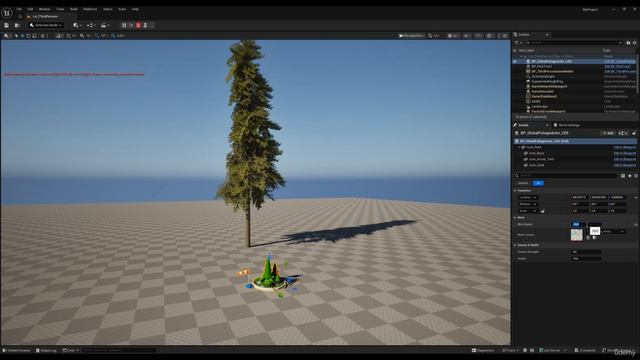Stop play with the red stop button

point(138,25)
